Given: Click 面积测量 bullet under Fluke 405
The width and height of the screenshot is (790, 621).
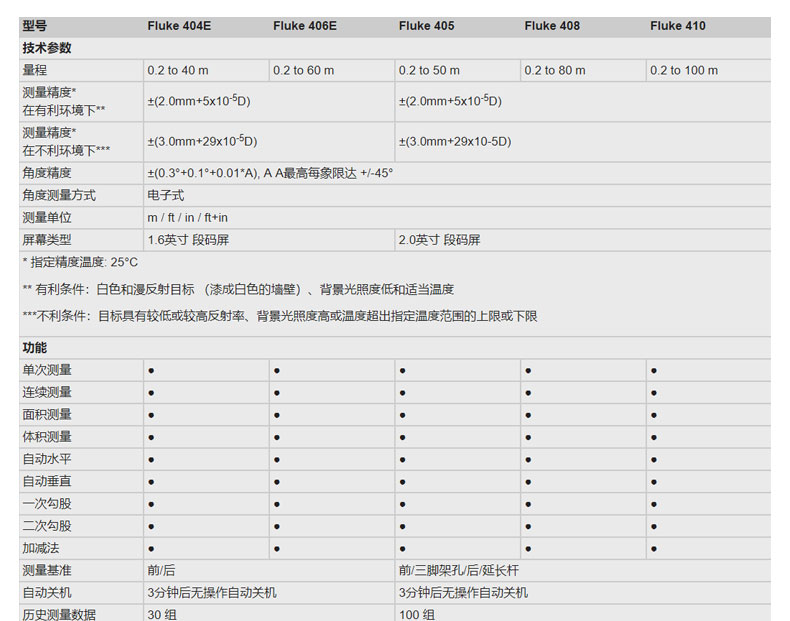Looking at the screenshot, I should point(402,415).
